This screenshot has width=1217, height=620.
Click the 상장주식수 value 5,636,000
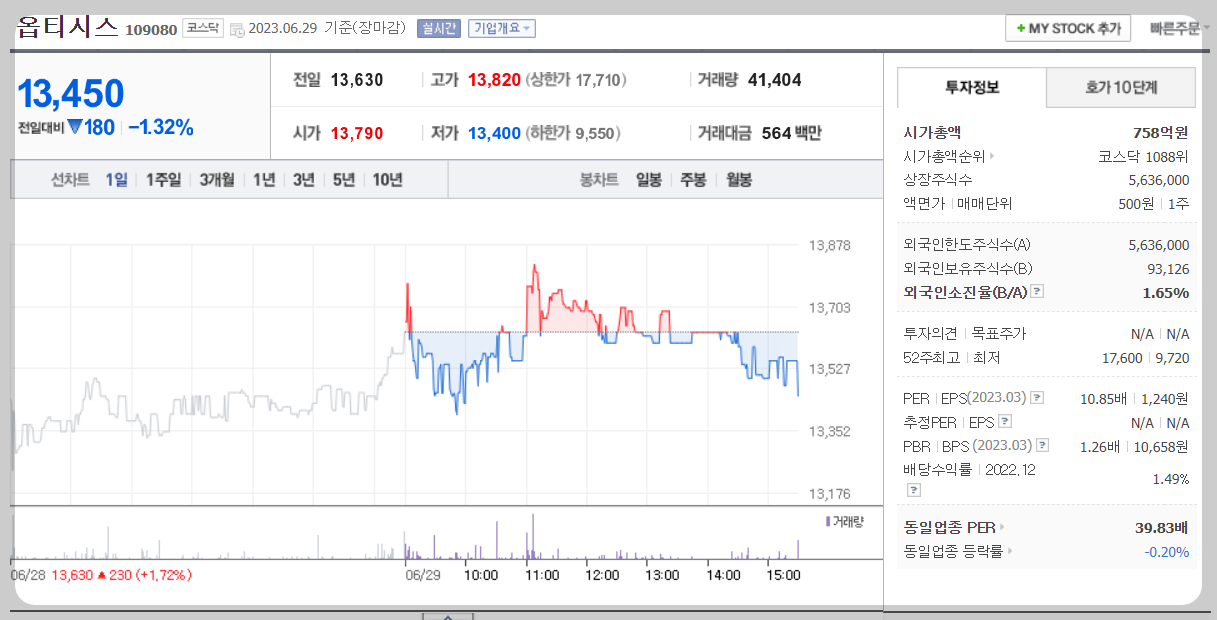[1158, 179]
